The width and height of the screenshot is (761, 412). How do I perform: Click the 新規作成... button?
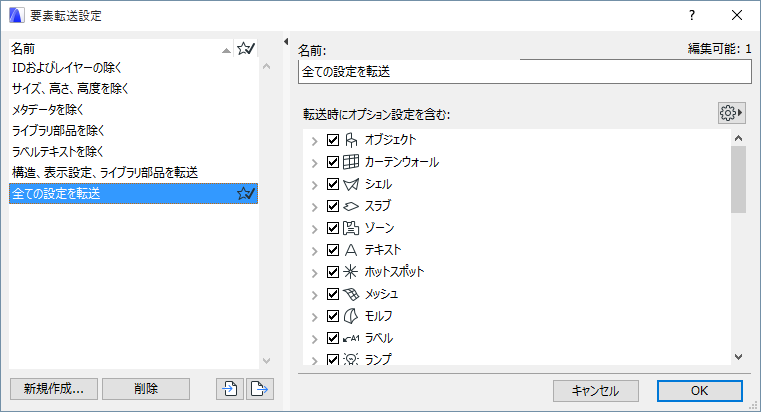click(54, 389)
